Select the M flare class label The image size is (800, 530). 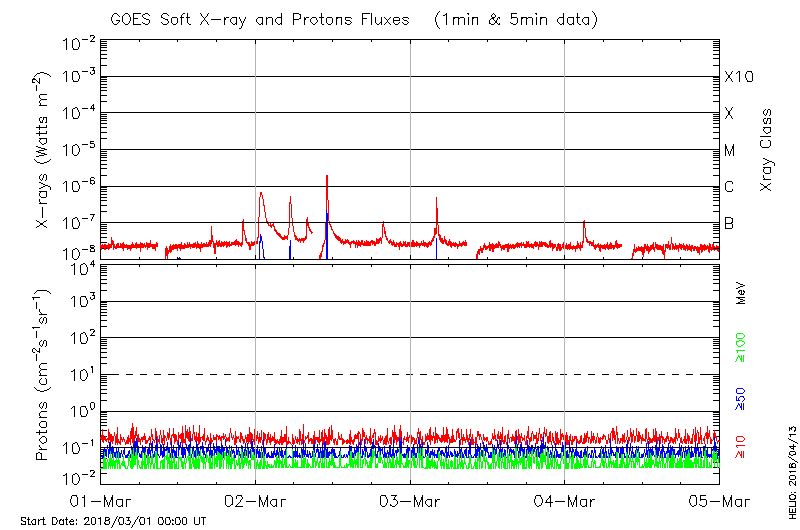[730, 151]
